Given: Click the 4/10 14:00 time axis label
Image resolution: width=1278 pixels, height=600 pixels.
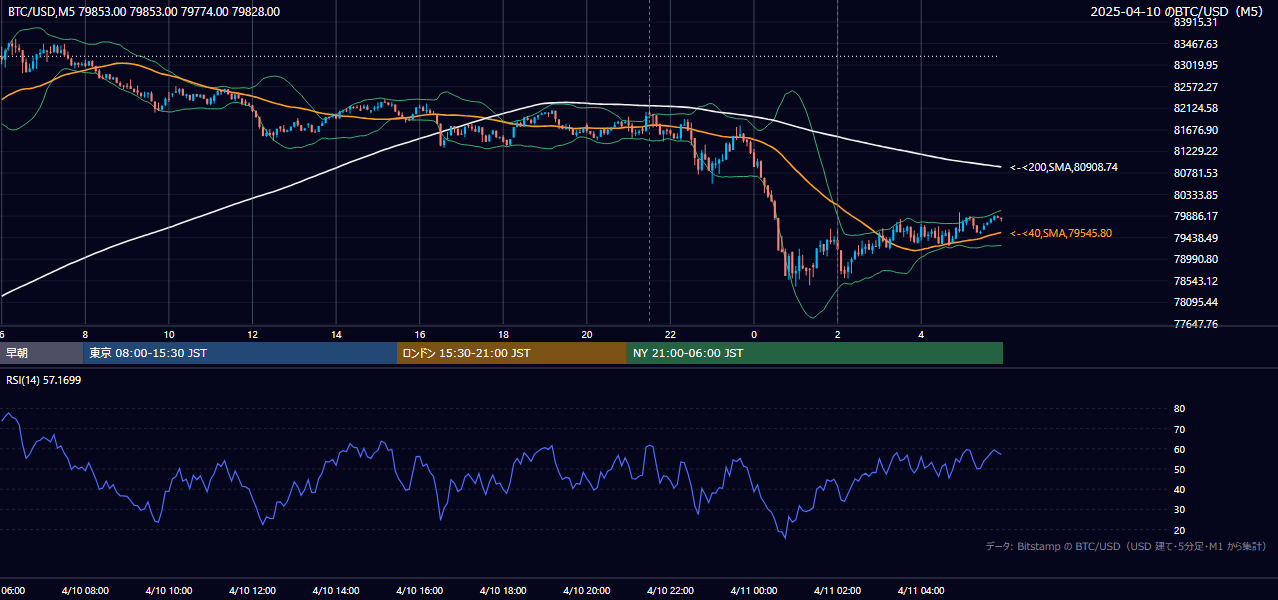Looking at the screenshot, I should point(336,591).
